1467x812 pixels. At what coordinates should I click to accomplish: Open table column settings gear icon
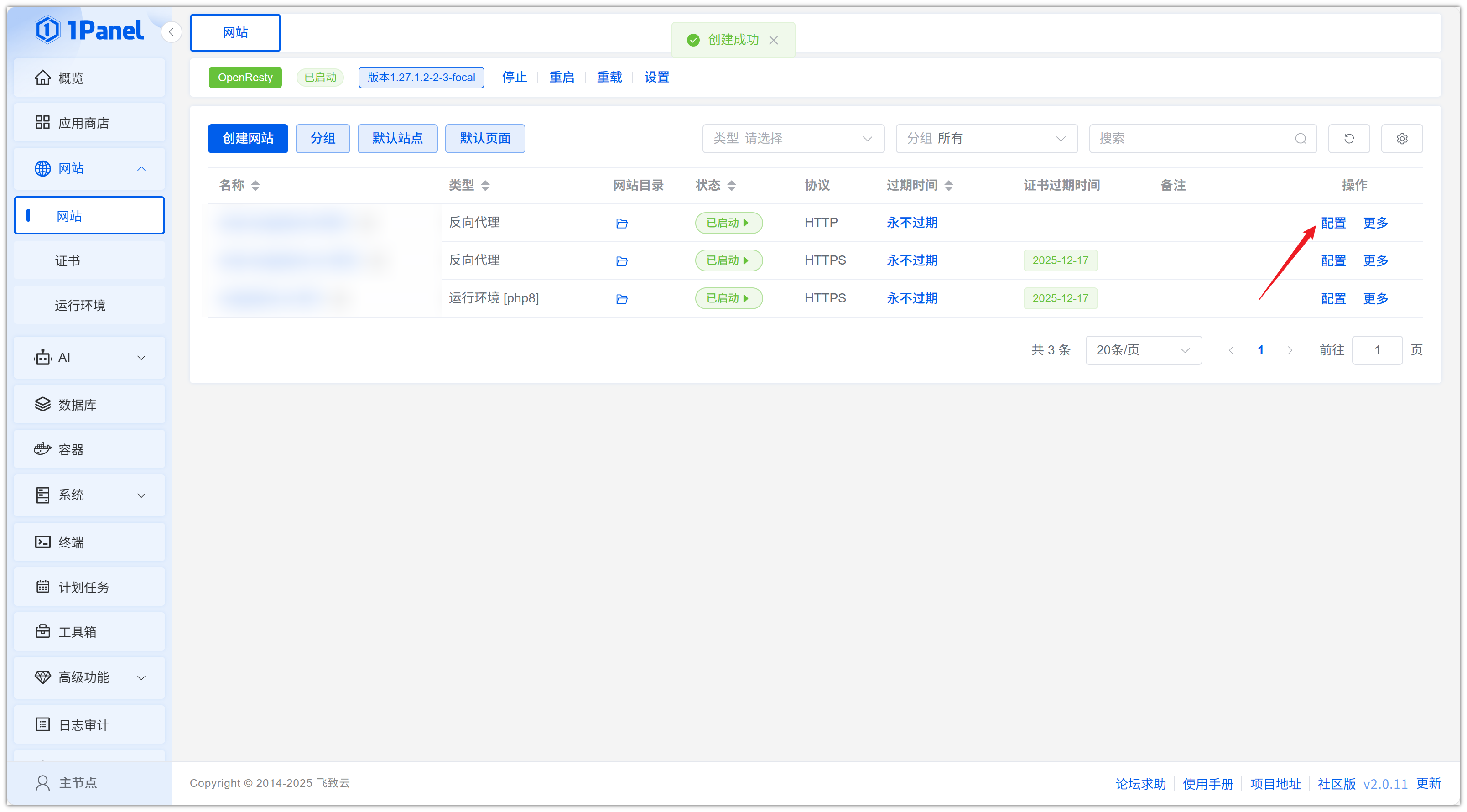coord(1401,138)
